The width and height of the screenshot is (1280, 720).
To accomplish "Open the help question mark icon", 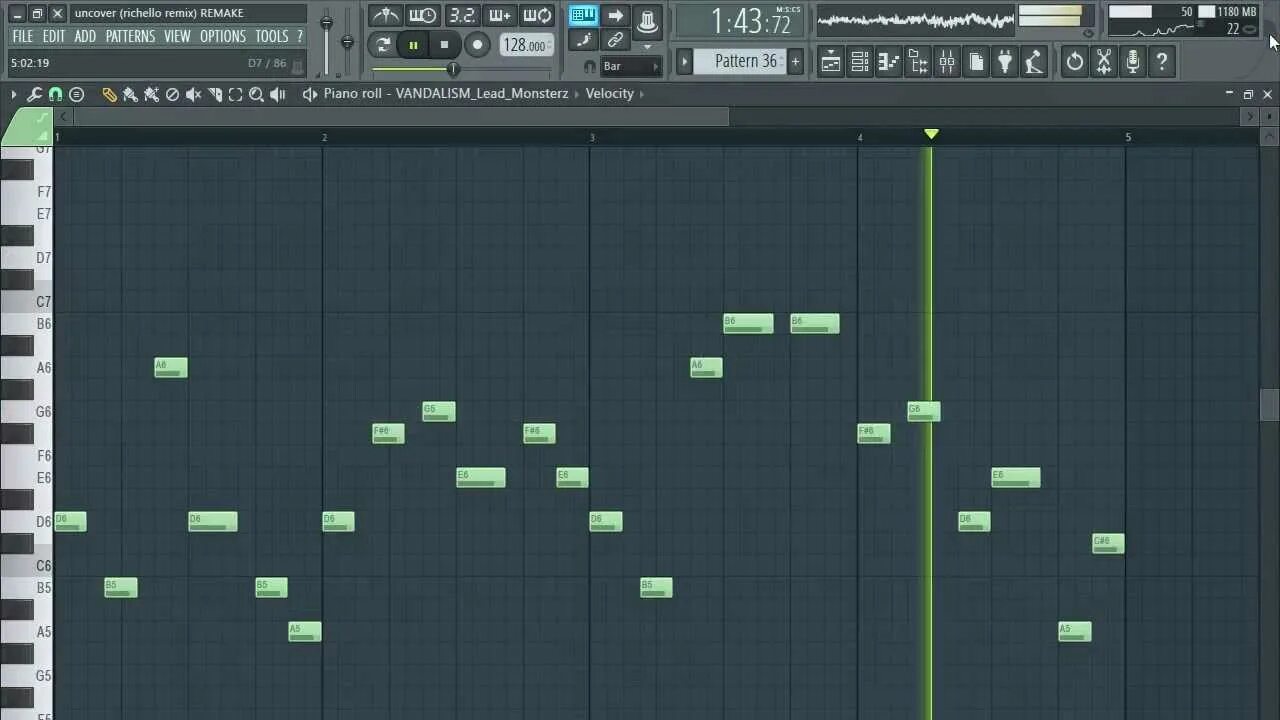I will (x=1161, y=62).
